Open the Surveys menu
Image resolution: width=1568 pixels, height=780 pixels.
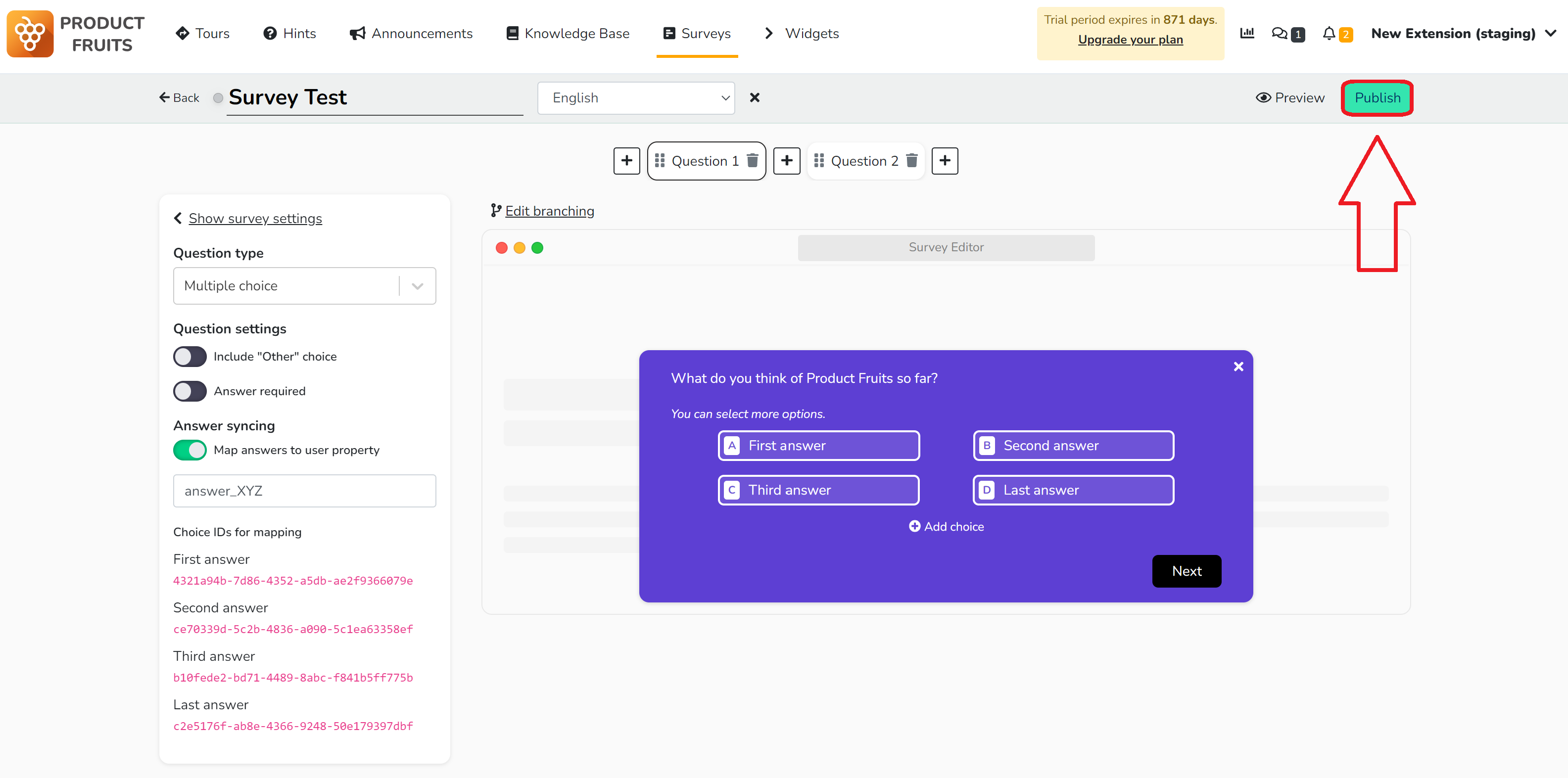coord(697,34)
